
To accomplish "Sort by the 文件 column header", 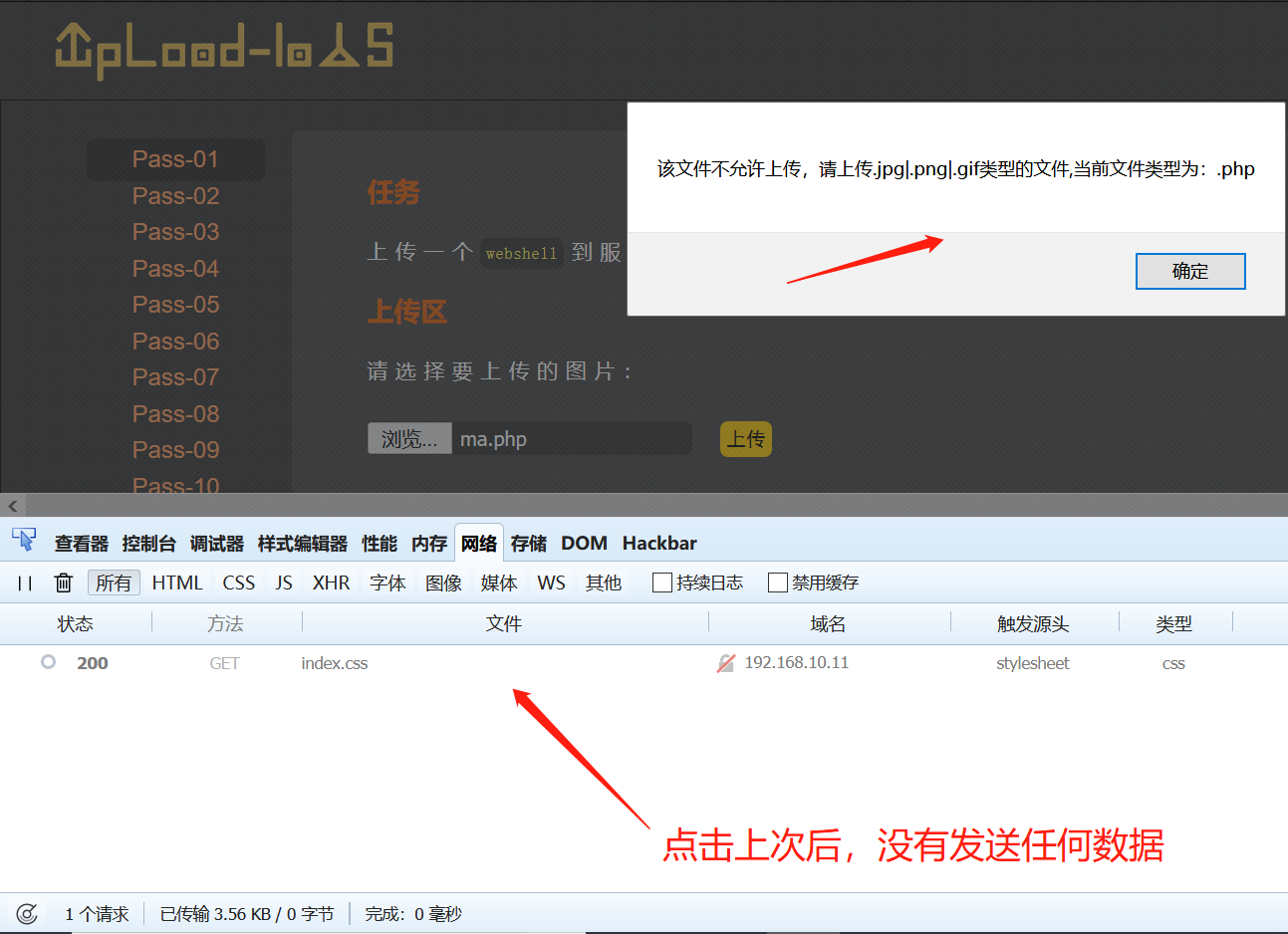I will (x=504, y=623).
